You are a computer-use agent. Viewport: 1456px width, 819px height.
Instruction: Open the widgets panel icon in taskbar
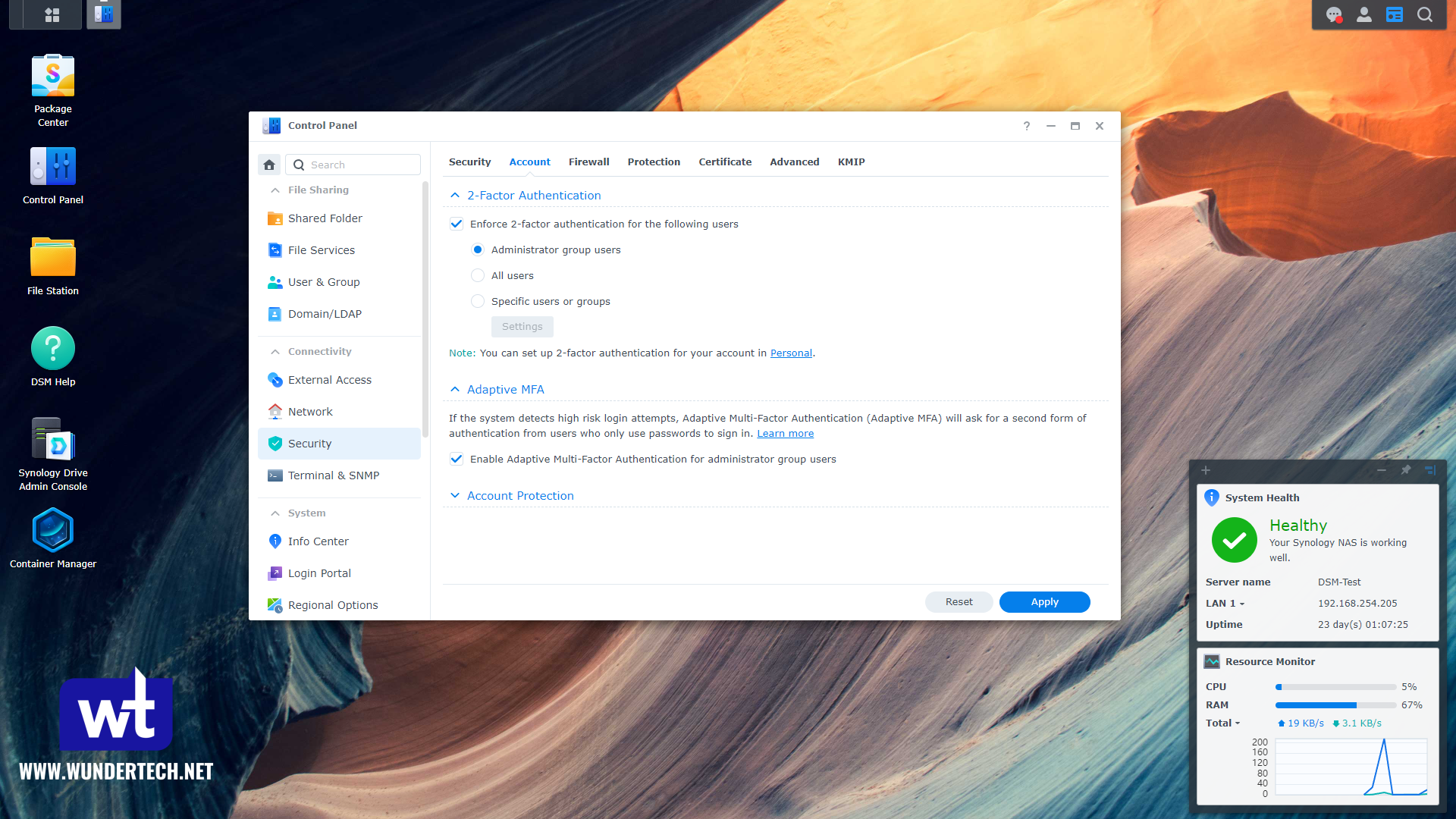1395,14
